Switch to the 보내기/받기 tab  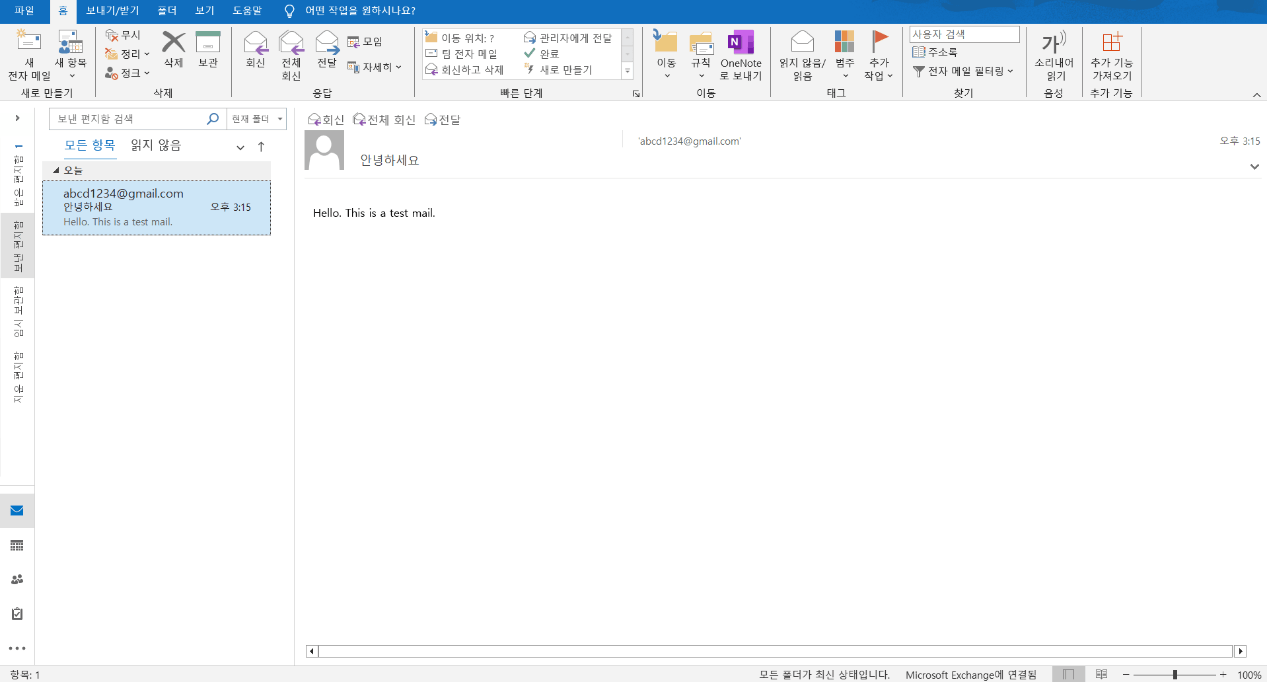click(113, 10)
